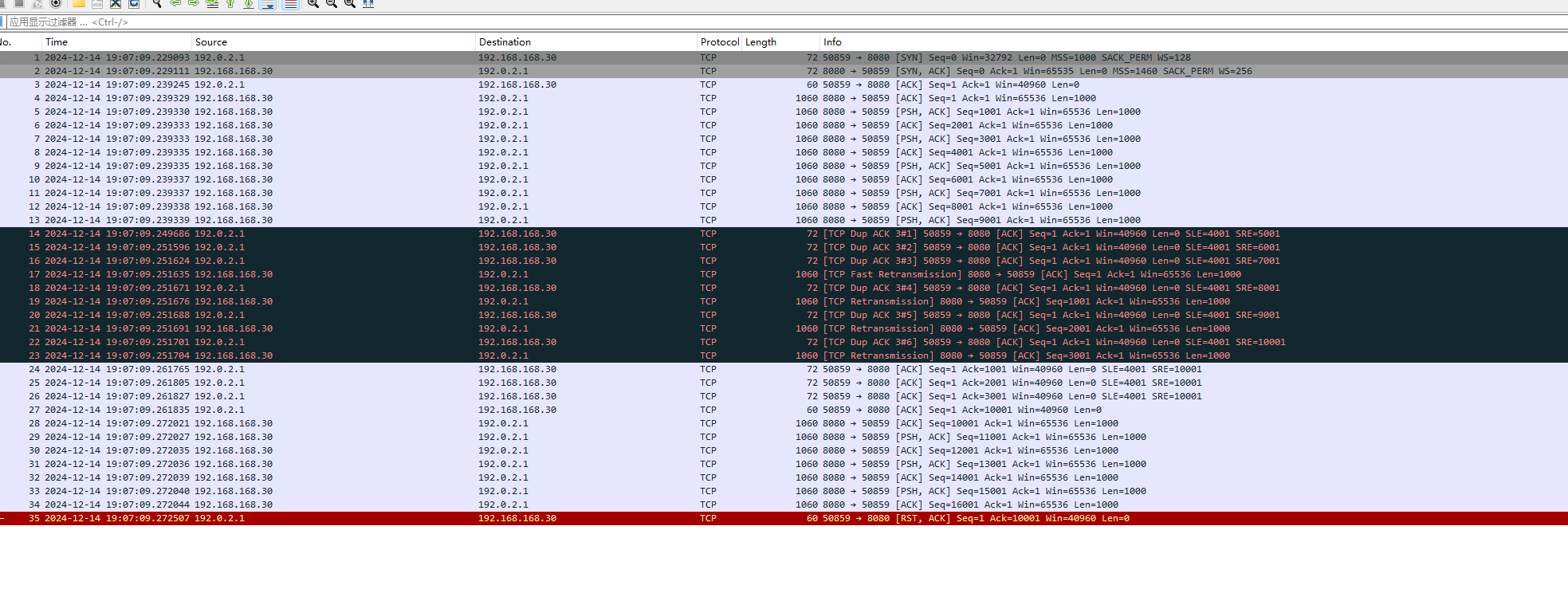Select packet 20 TCP Dup ACK 3#5
The image size is (1568, 593).
click(x=784, y=315)
